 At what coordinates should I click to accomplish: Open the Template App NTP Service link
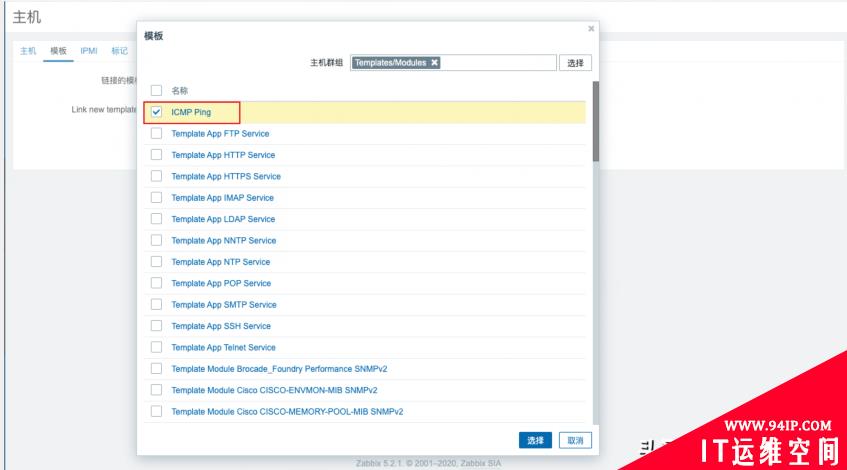[220, 261]
